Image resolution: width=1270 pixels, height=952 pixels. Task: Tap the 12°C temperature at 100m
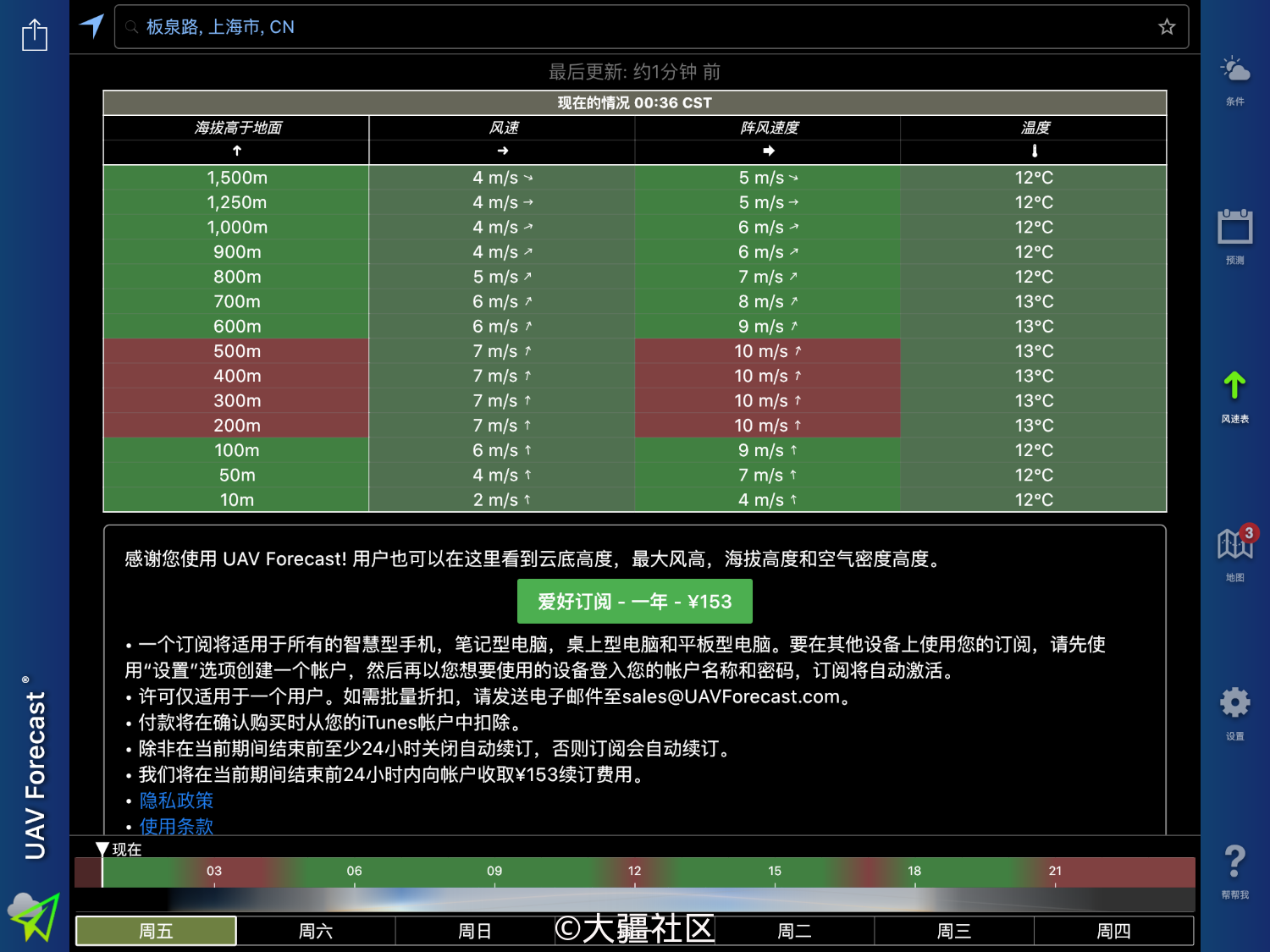pyautogui.click(x=1035, y=450)
